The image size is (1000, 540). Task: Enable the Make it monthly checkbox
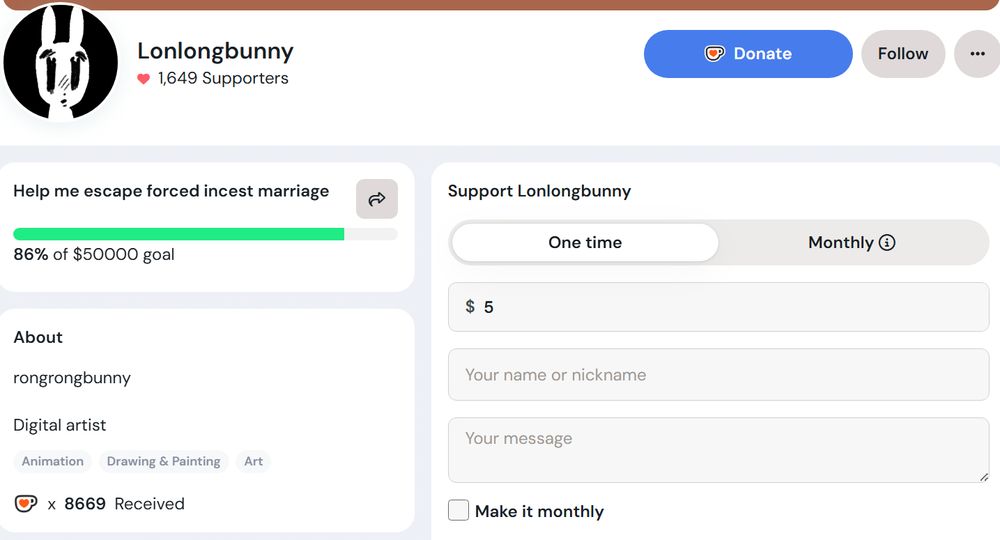[x=458, y=511]
